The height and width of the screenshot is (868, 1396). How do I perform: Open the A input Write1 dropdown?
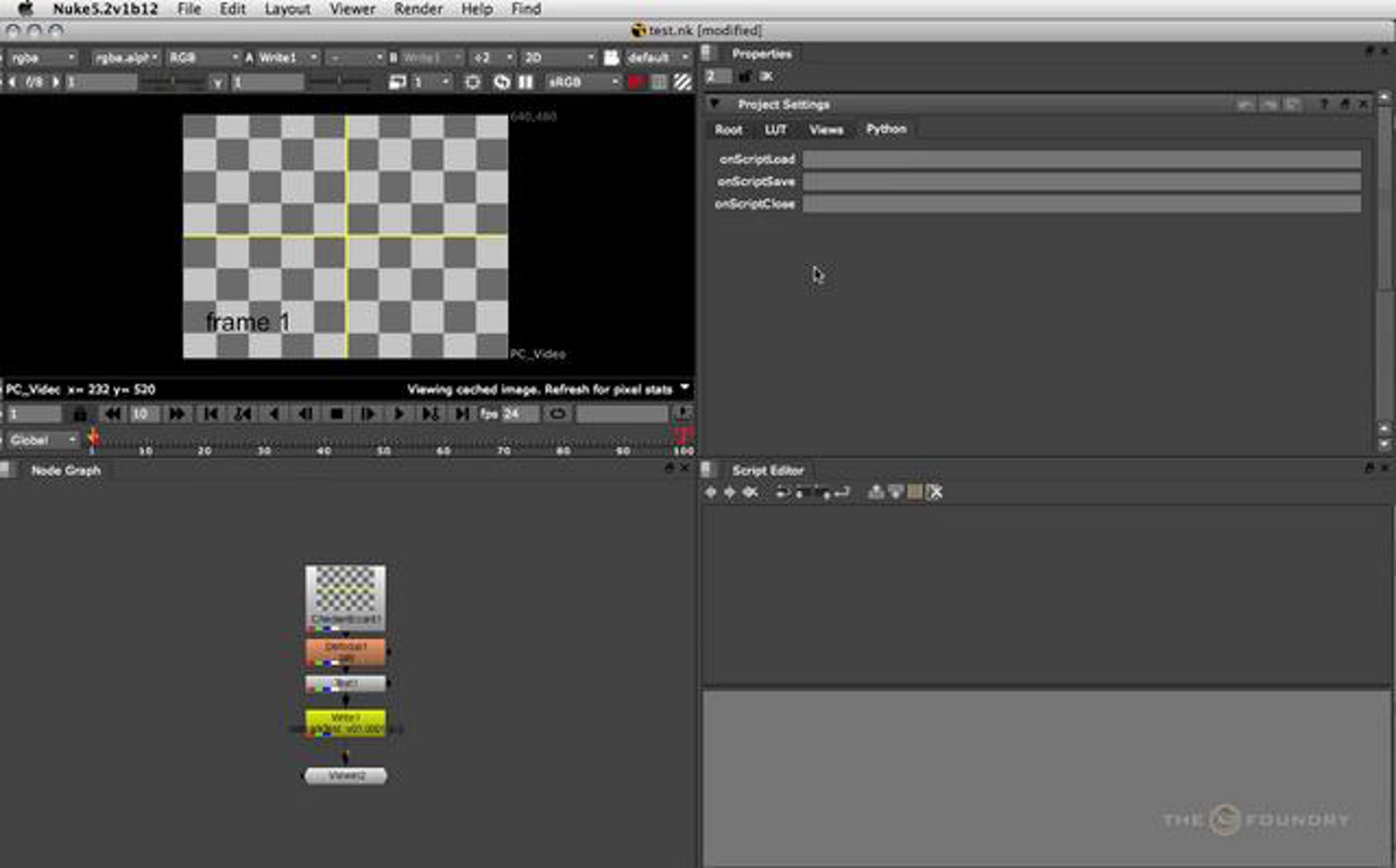pos(287,58)
